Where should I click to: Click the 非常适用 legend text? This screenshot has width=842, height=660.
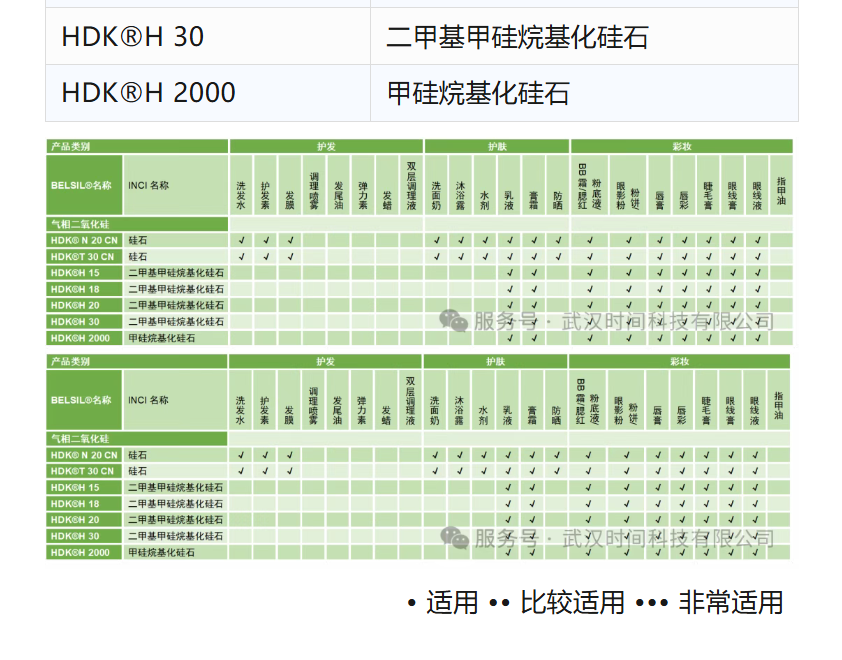click(731, 603)
